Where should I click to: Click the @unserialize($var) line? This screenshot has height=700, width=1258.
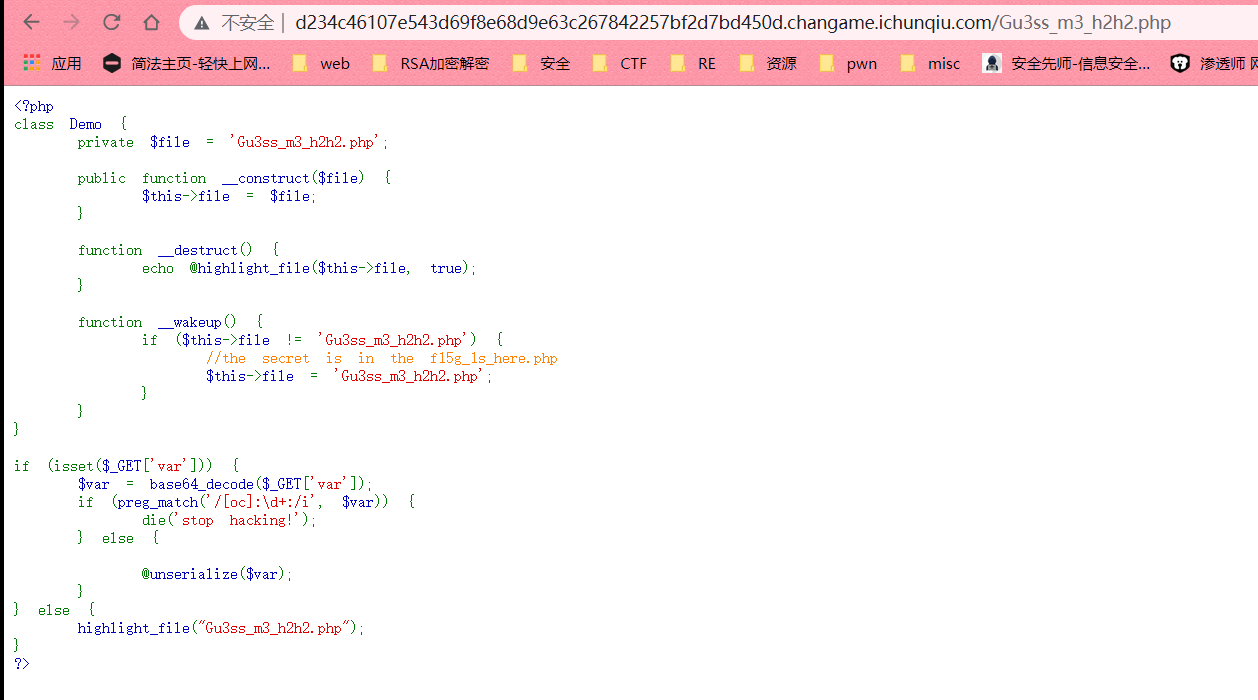coord(217,574)
